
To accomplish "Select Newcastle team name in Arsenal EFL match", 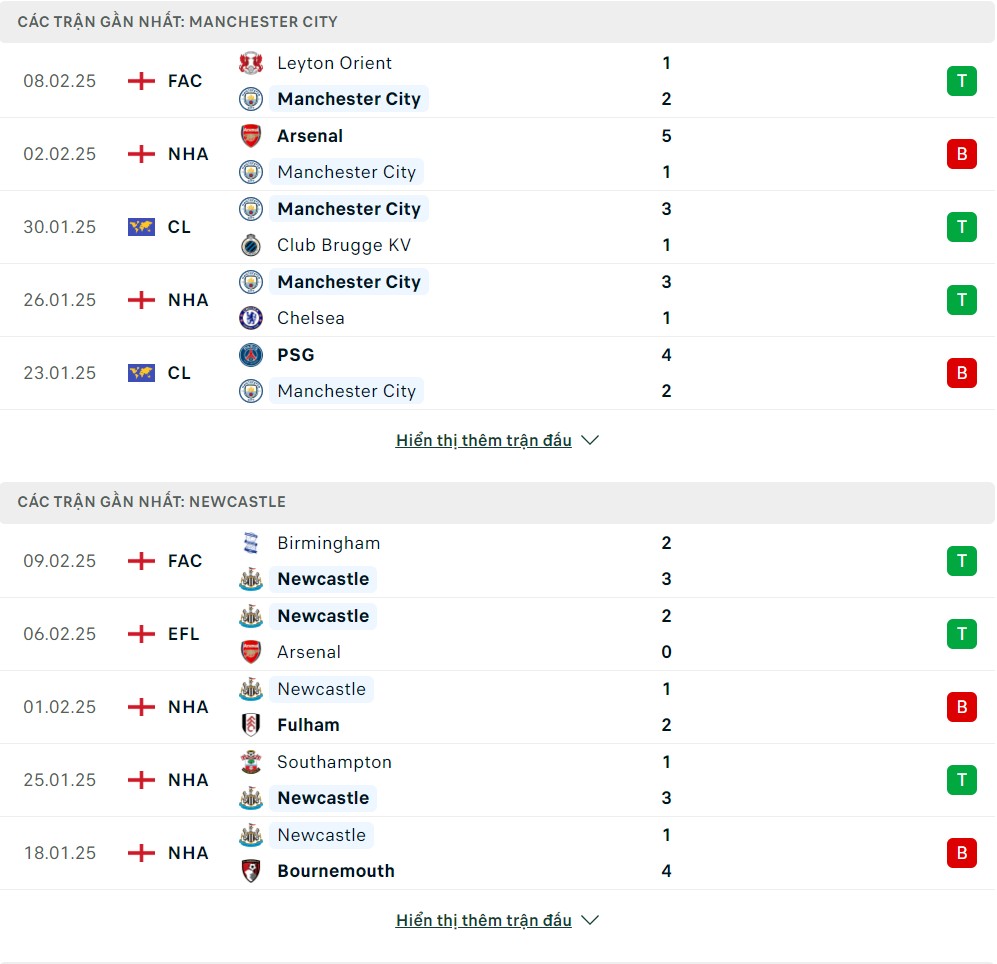I will click(323, 616).
